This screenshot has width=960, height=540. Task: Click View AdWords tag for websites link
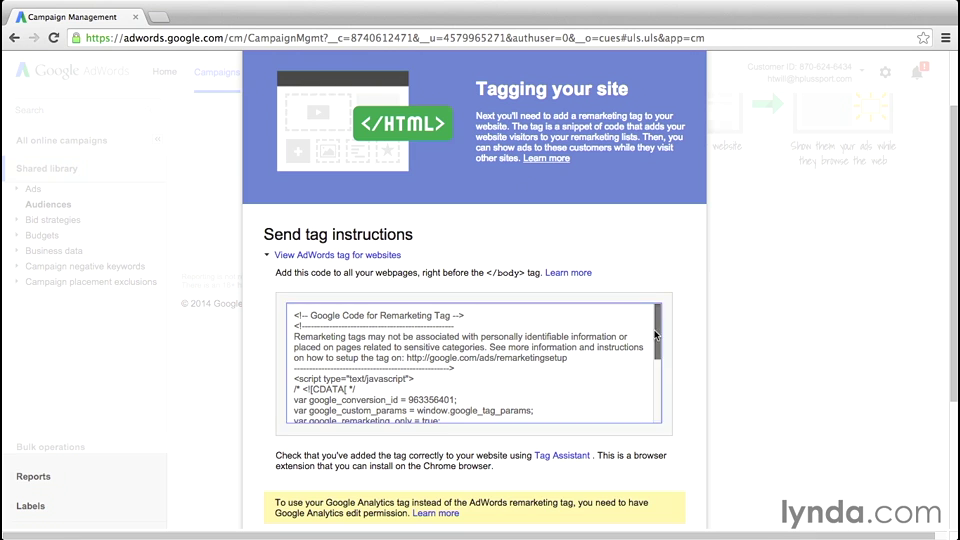(337, 255)
